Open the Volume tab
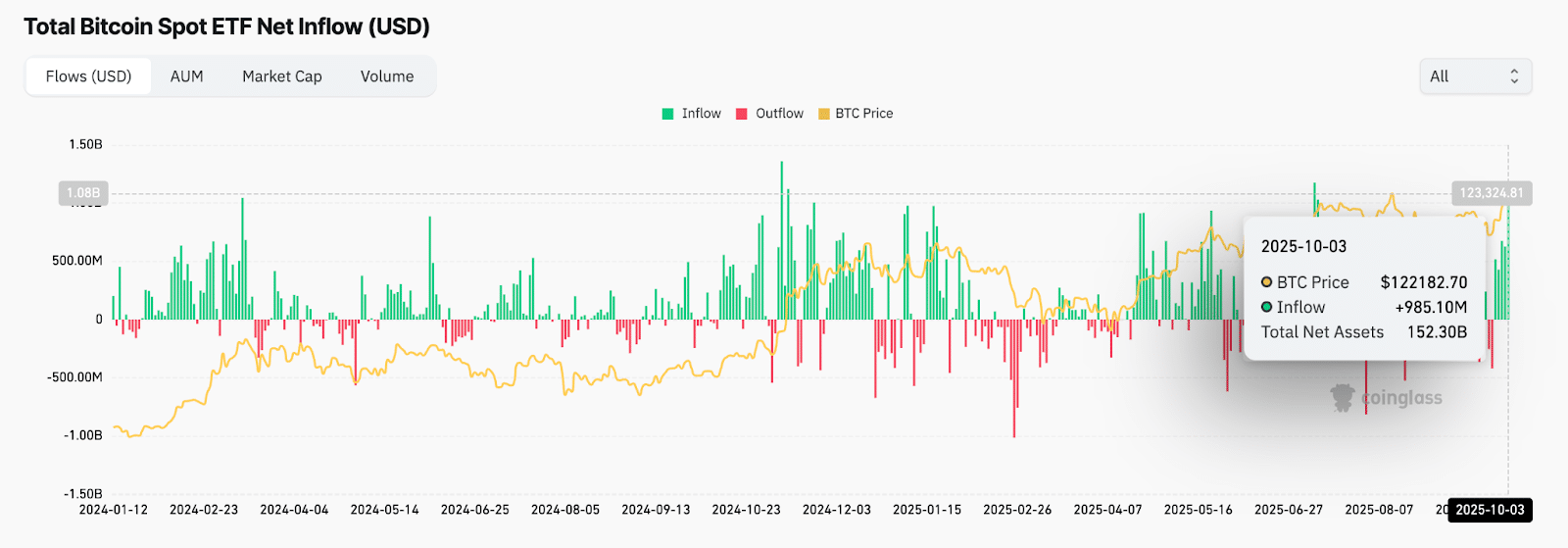 click(x=387, y=76)
